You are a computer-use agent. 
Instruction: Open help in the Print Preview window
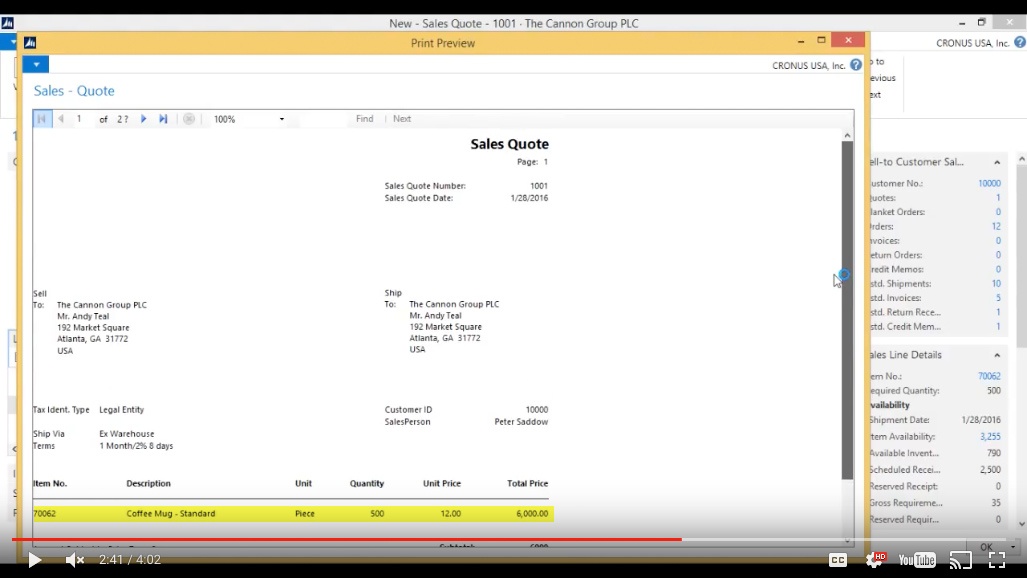[x=856, y=65]
